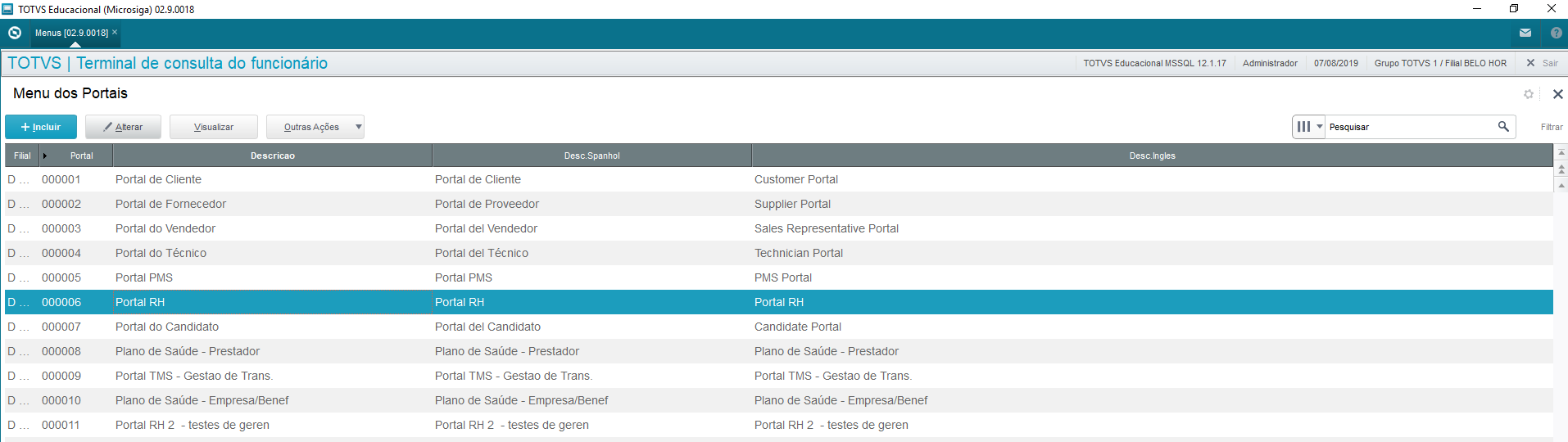Image resolution: width=1568 pixels, height=442 pixels.
Task: Select row 000009 Portal TMS - Gestao de Trans.
Action: click(779, 376)
